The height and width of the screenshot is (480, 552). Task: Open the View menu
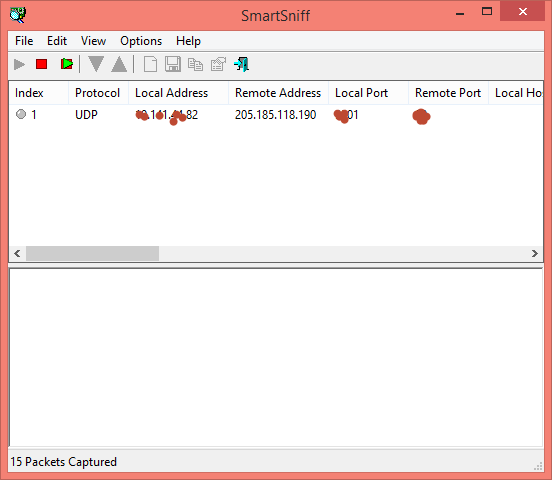click(93, 41)
